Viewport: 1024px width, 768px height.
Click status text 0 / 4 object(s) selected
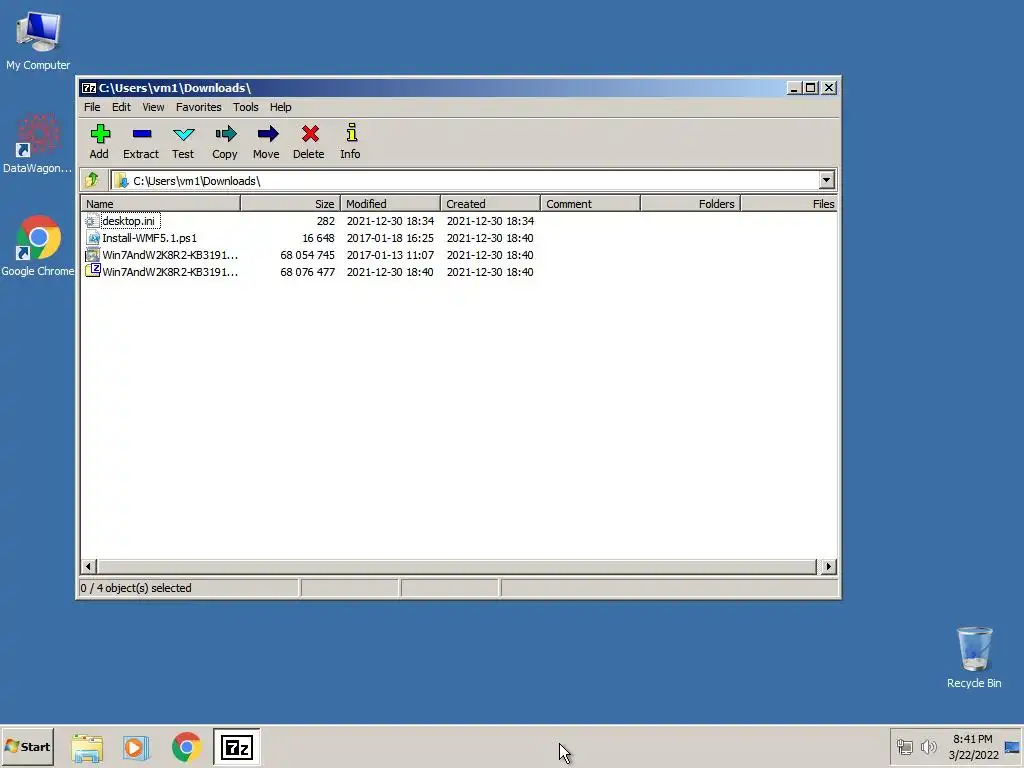[136, 588]
